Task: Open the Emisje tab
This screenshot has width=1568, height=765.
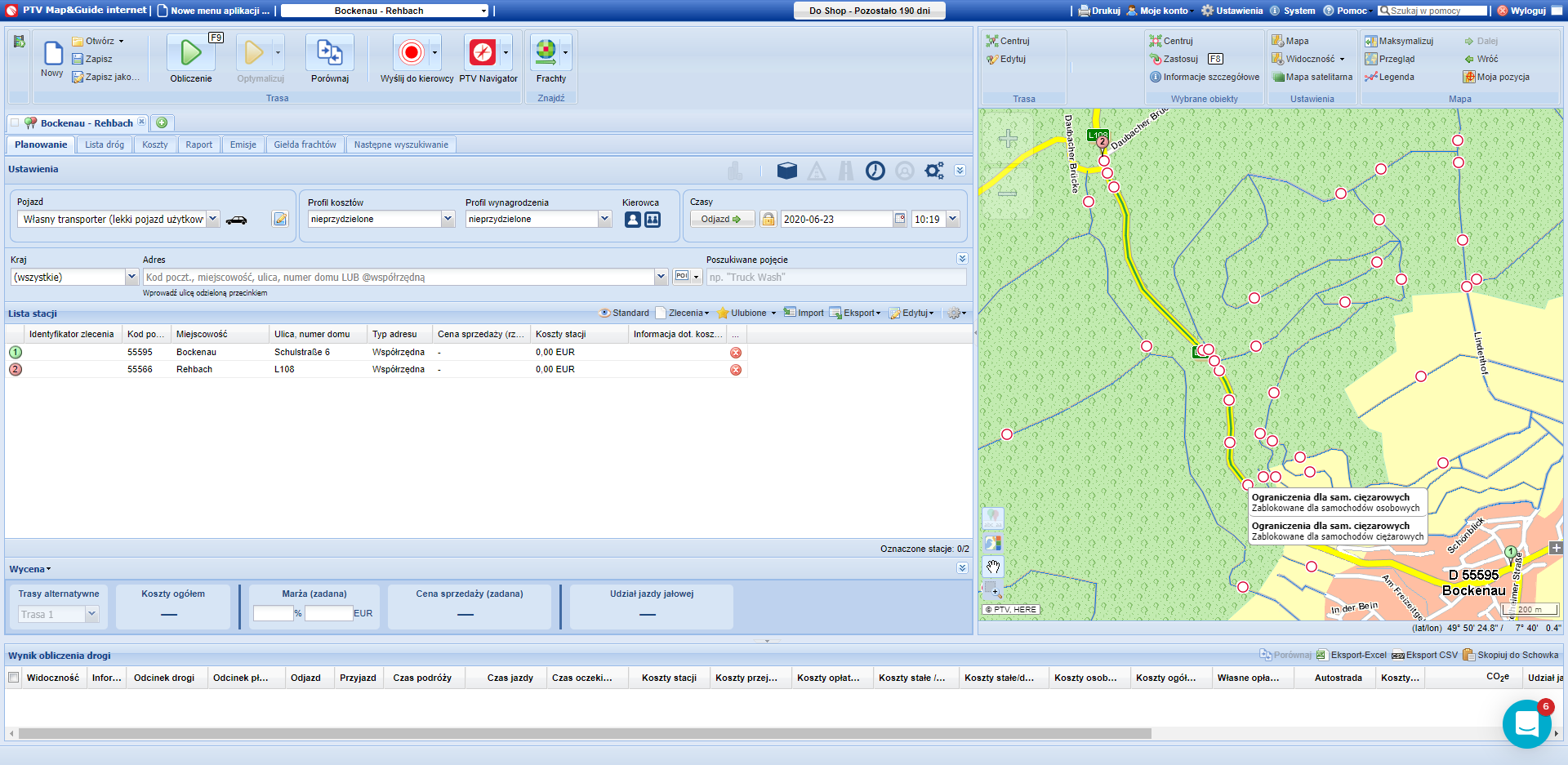Action: (243, 145)
